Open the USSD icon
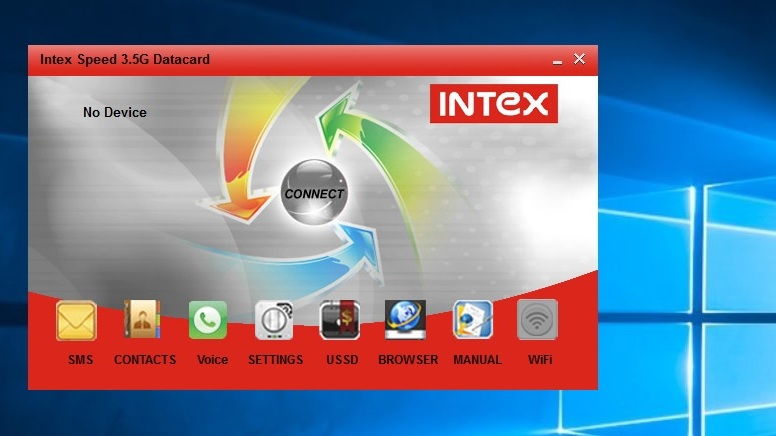The width and height of the screenshot is (776, 436). (x=340, y=320)
